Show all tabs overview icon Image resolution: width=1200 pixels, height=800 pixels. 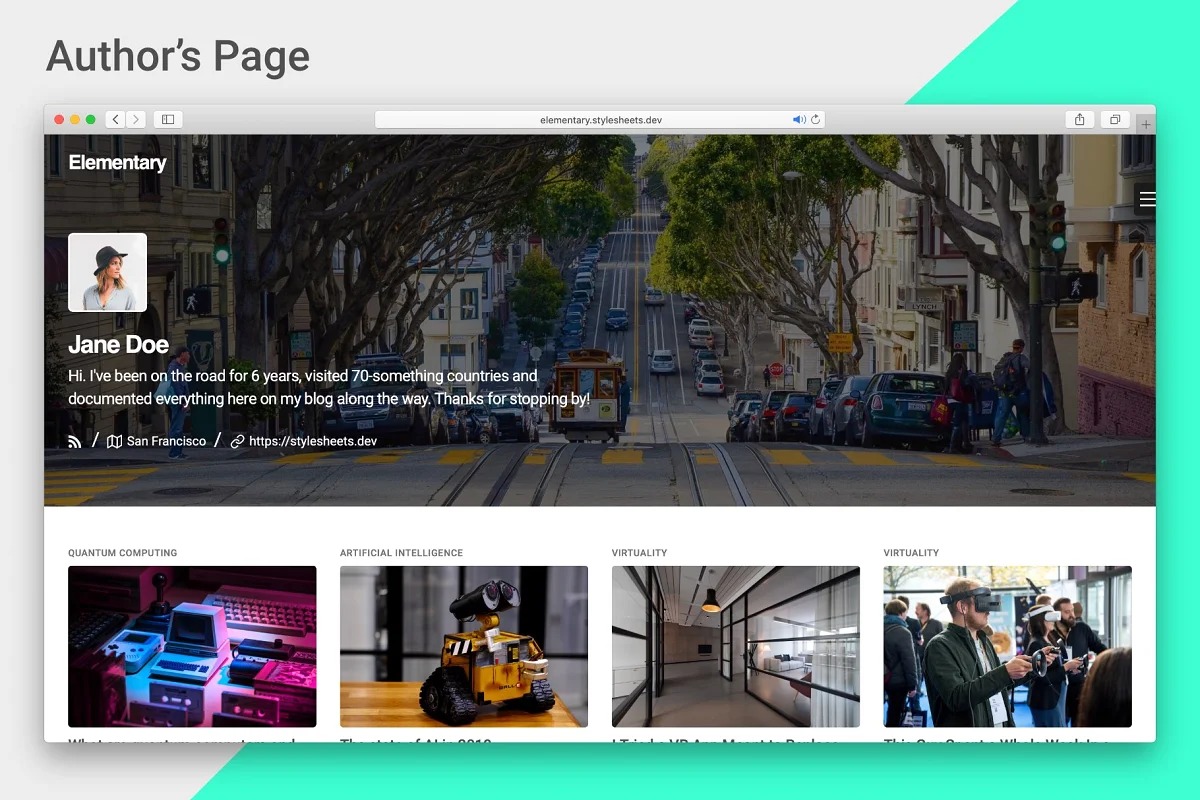[x=1114, y=120]
